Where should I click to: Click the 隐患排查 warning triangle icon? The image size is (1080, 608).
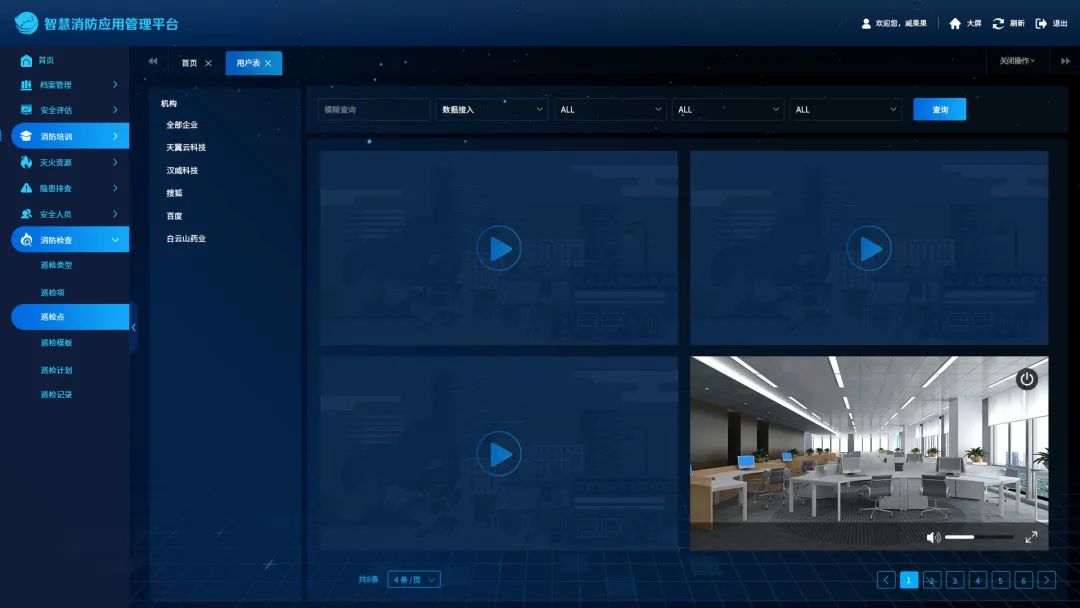[26, 188]
